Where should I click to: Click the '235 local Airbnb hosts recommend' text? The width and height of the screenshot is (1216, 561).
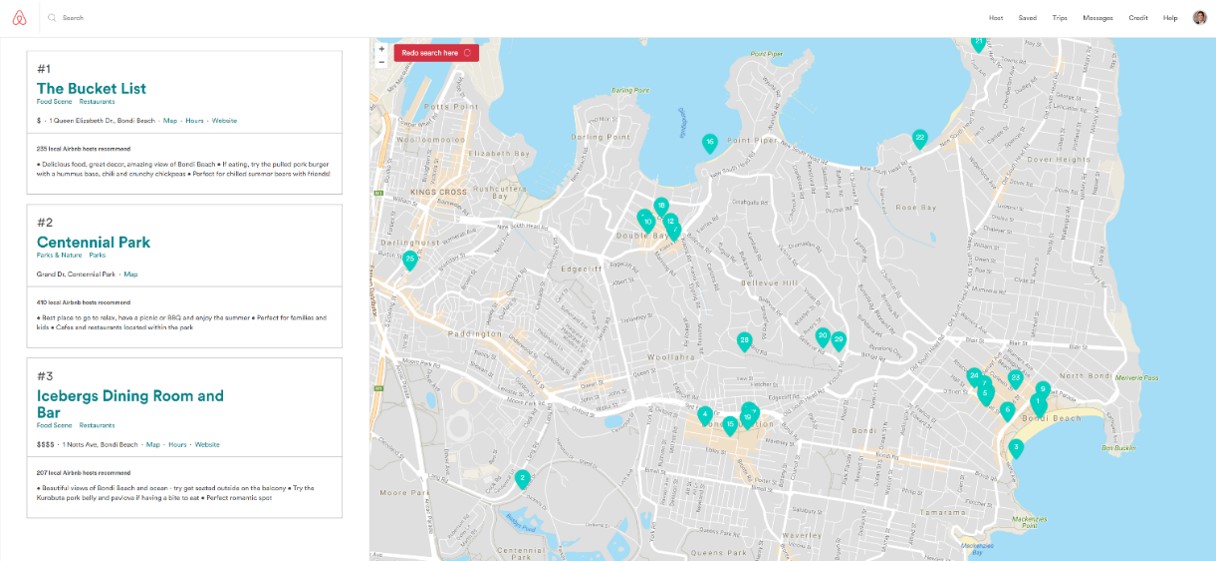(84, 148)
